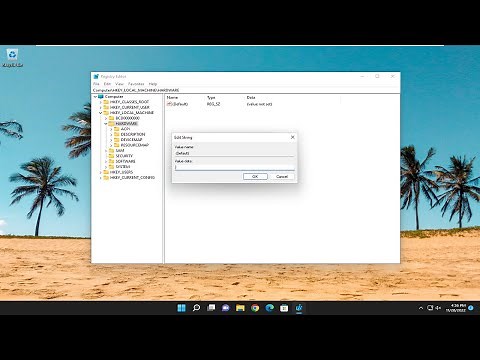The width and height of the screenshot is (480, 360).
Task: Launch Microsoft Edge from taskbar
Action: [x=270, y=308]
